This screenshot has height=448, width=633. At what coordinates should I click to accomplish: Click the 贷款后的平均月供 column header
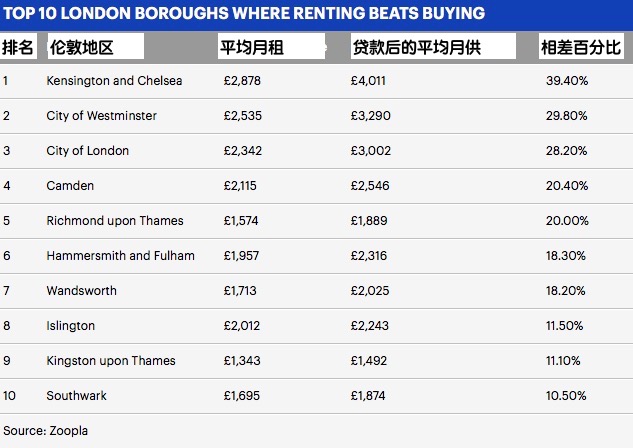coord(414,47)
